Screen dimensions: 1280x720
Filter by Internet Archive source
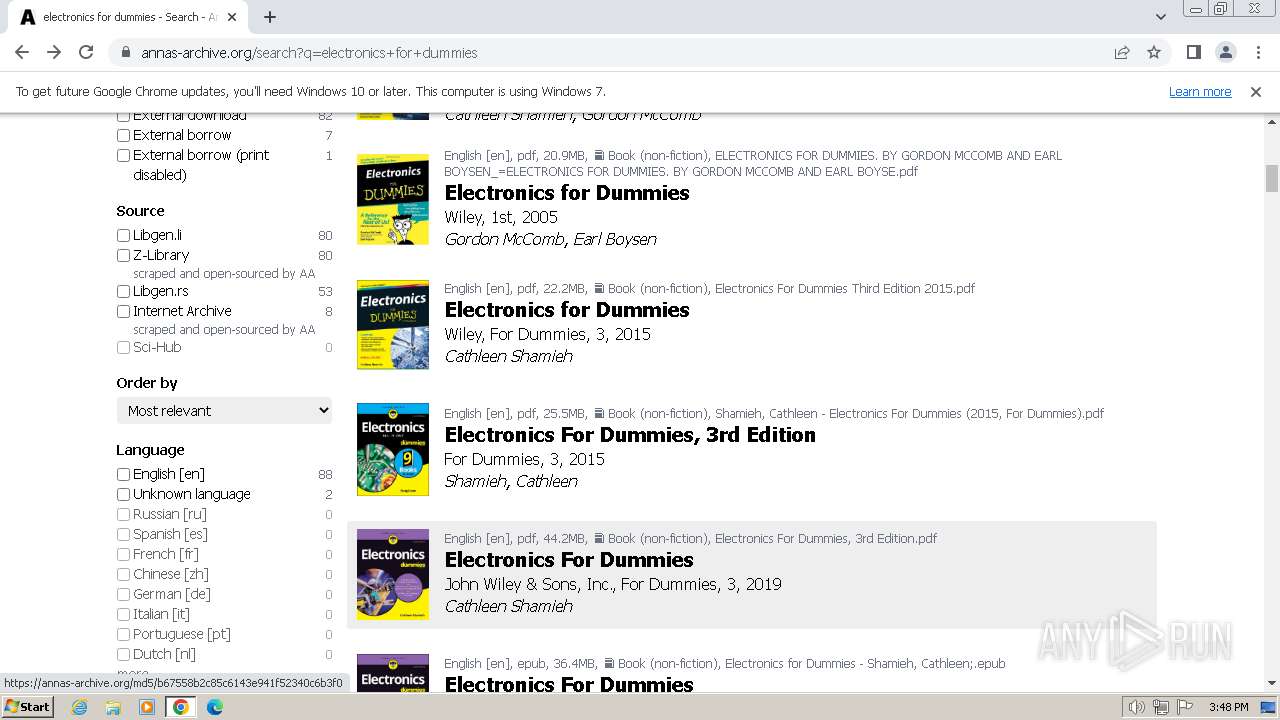(123, 311)
